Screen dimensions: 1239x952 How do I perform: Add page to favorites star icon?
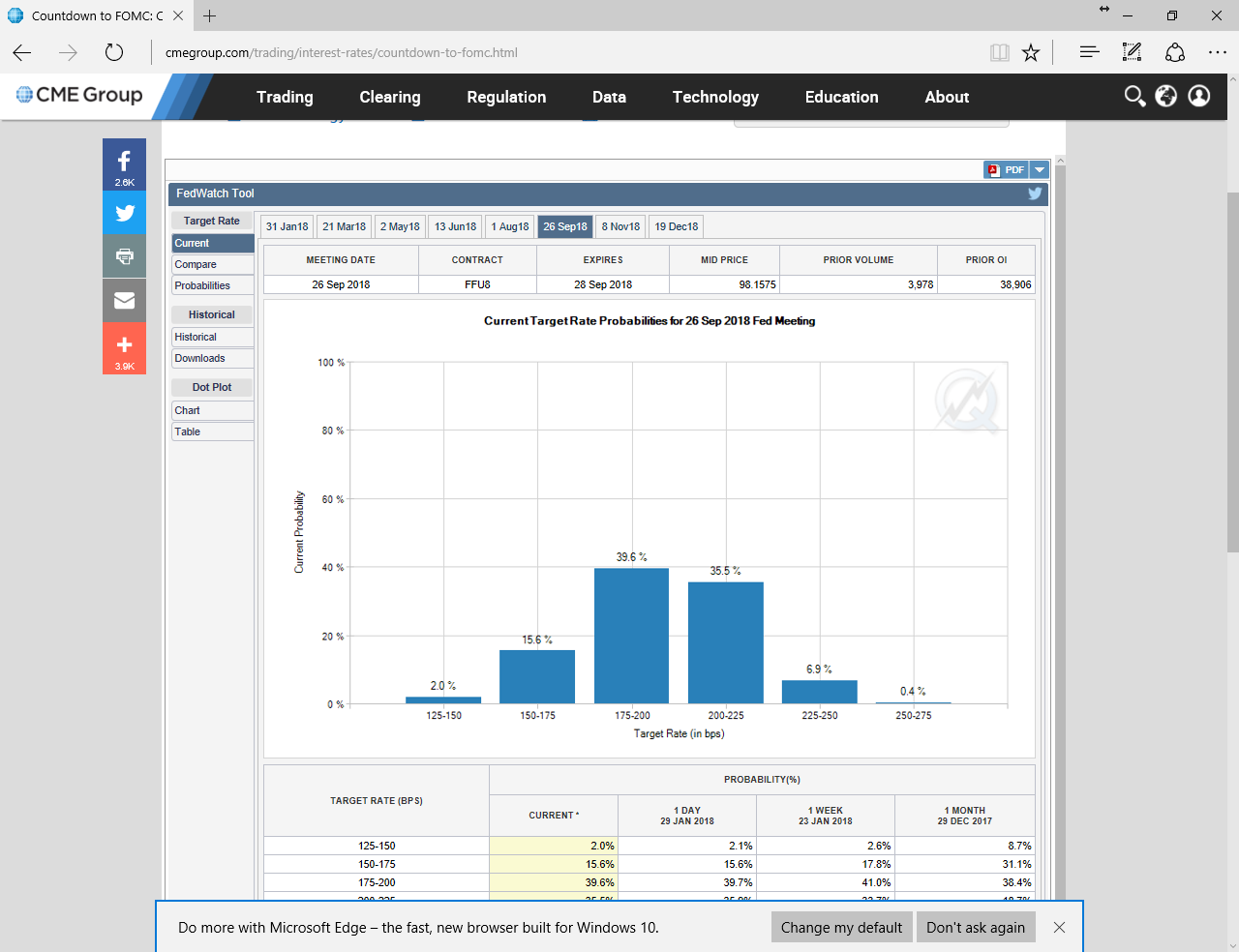pos(1031,53)
